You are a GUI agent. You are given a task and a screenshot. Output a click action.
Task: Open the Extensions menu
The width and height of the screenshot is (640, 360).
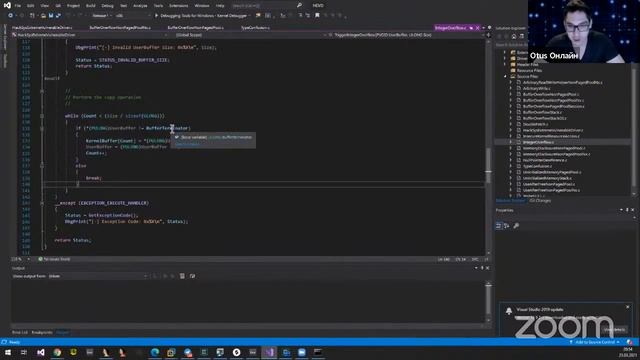coord(178,6)
